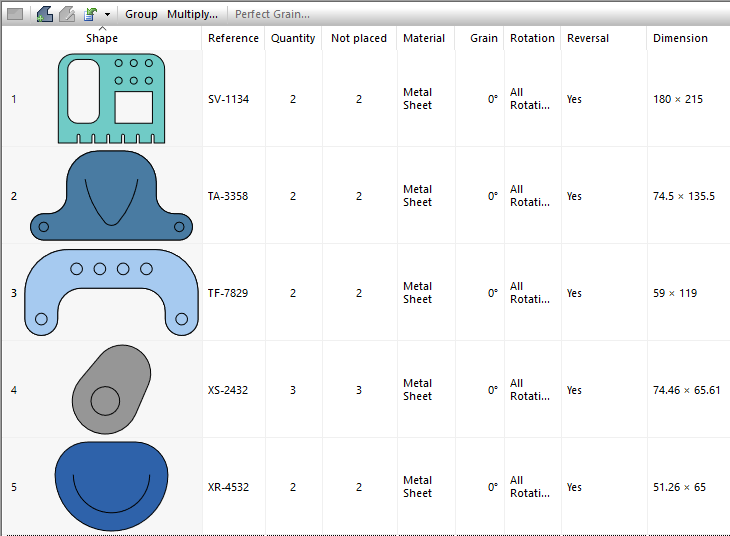Click grain 0° in TA-3358 row
Viewport: 730px width, 536px height.
tap(493, 196)
